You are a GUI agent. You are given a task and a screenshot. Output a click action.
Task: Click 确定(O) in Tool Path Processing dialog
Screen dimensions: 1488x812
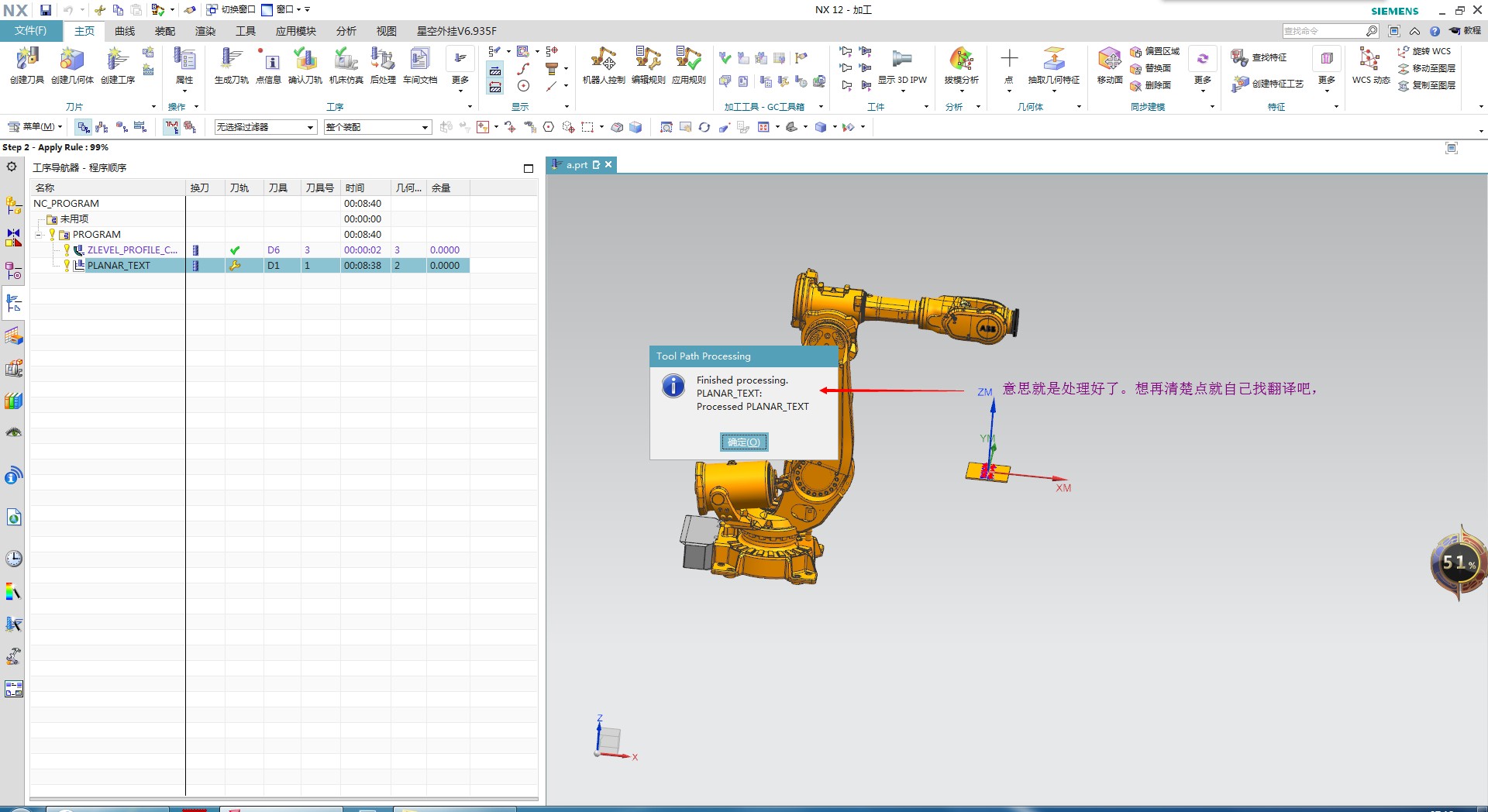[x=744, y=442]
